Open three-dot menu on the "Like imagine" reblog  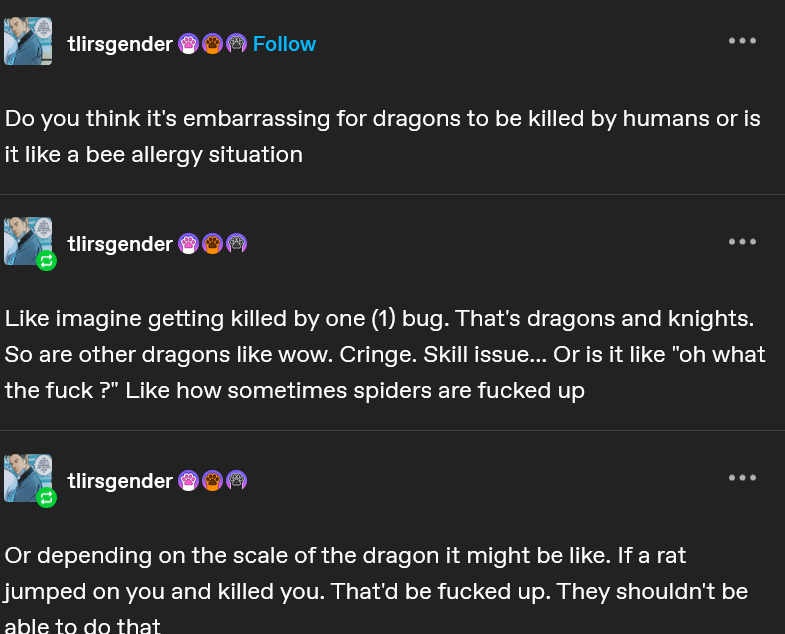pos(742,242)
